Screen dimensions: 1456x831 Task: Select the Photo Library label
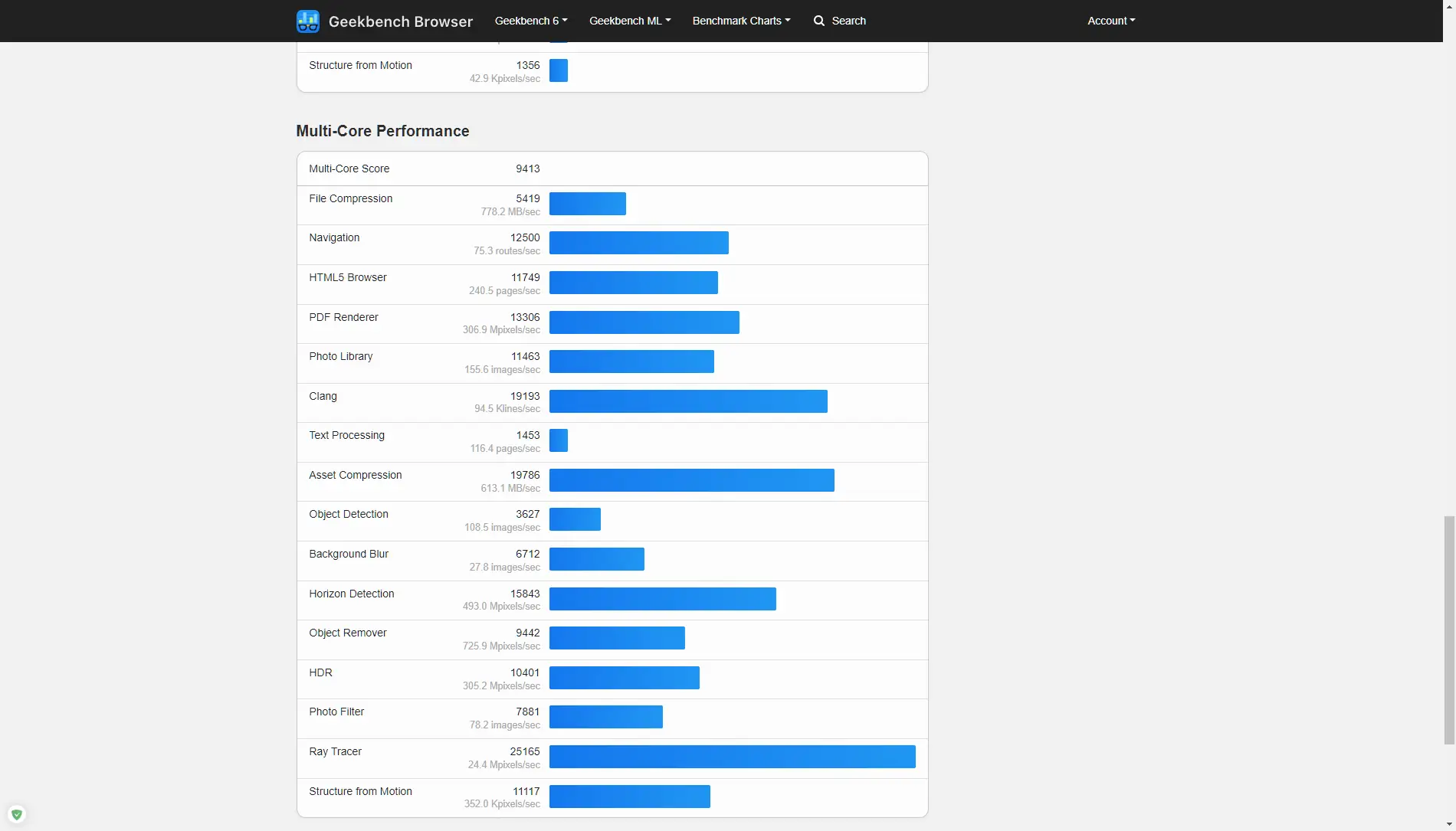341,356
